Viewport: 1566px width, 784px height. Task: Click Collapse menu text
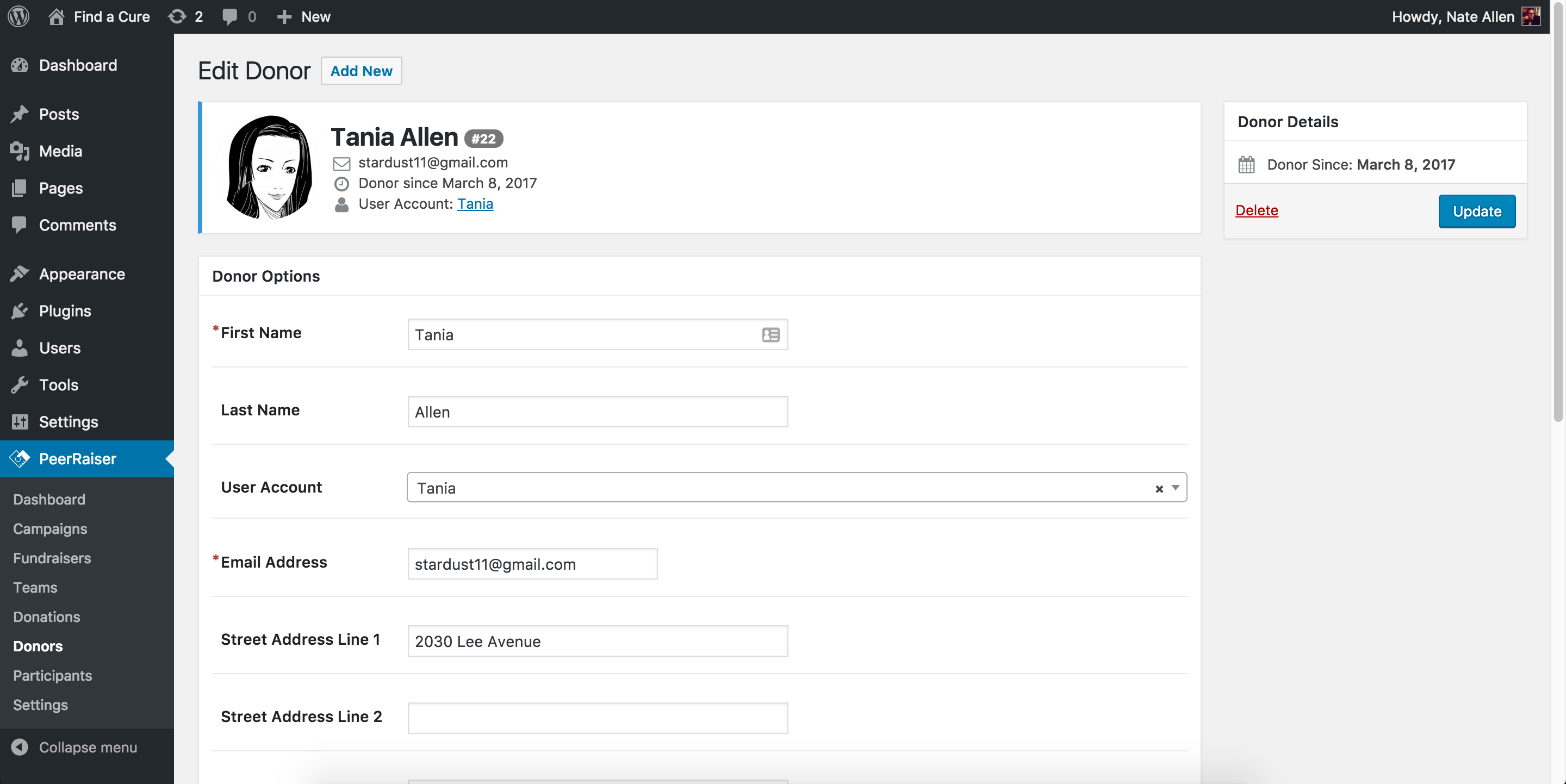(x=88, y=747)
